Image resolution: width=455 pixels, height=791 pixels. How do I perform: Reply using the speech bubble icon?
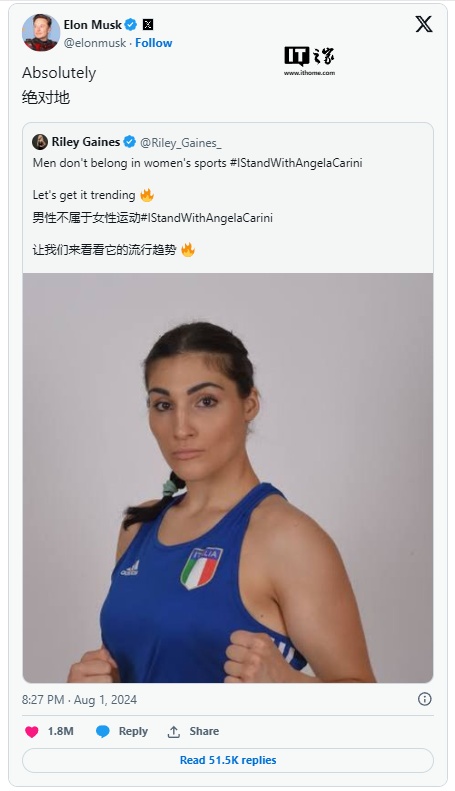[102, 731]
